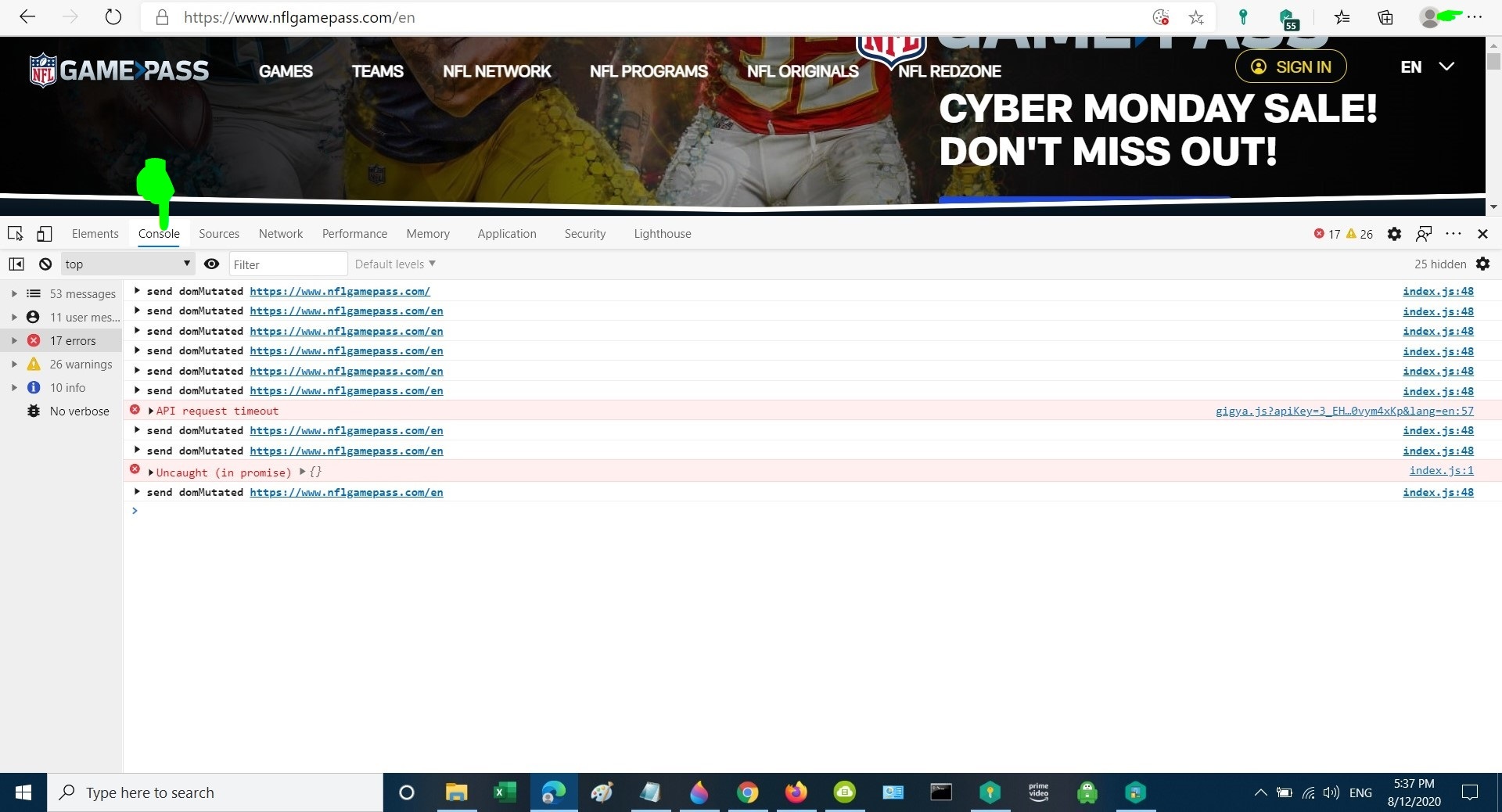Viewport: 1502px width, 812px height.
Task: Go back using browser back arrow
Action: point(27,17)
